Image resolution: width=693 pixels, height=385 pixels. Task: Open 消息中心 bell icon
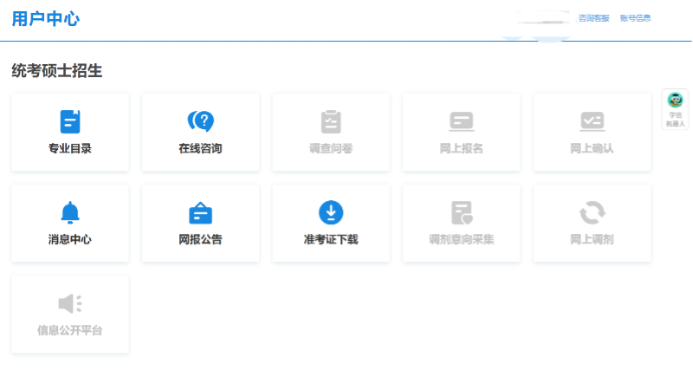(x=70, y=213)
